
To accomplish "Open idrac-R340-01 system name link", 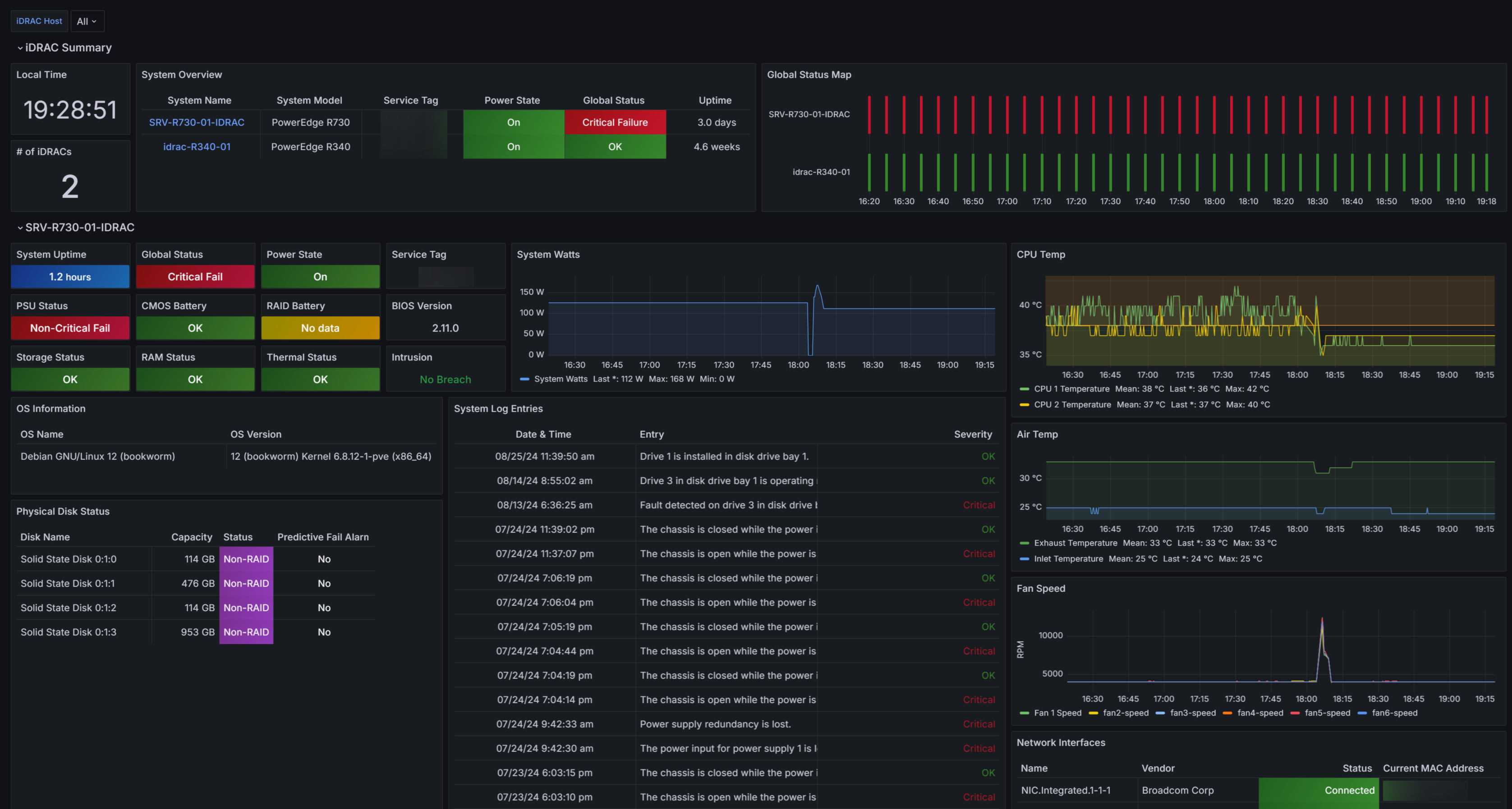I will tap(196, 146).
